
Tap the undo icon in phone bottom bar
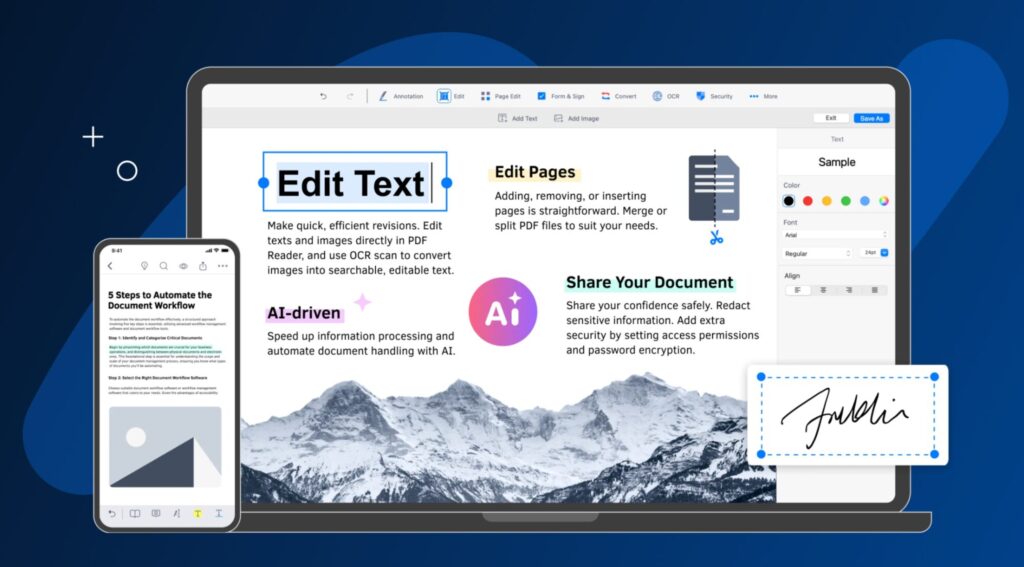point(112,513)
